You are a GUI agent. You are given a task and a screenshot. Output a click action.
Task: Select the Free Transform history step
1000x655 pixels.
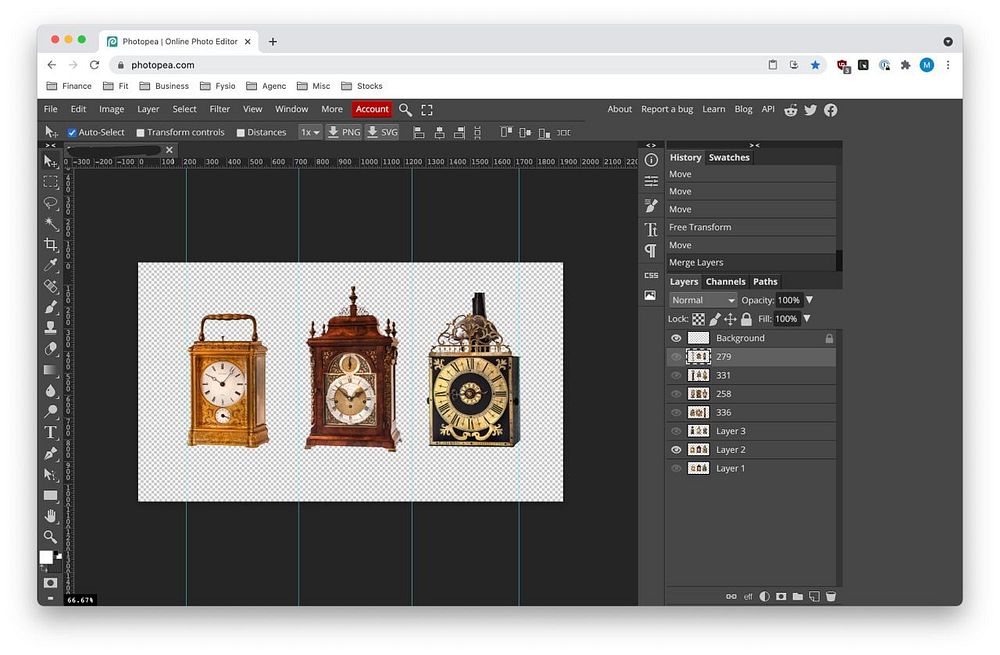(700, 227)
